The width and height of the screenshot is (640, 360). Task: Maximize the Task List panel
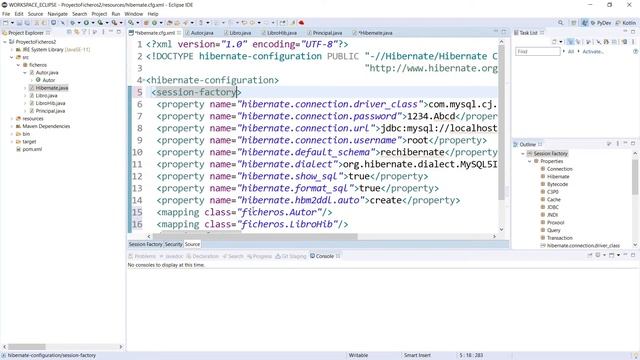[x=633, y=32]
